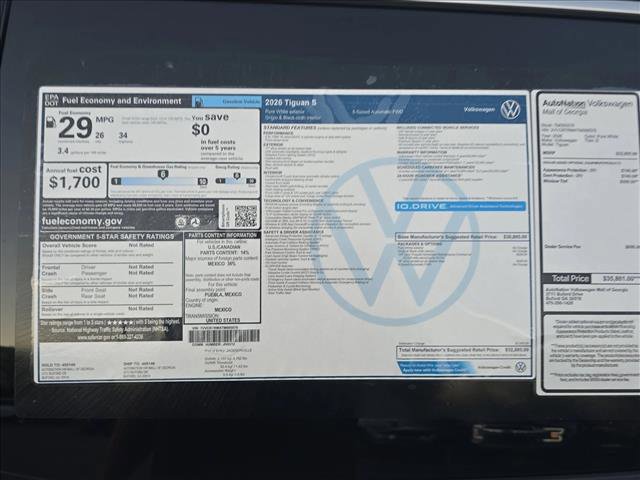Viewport: 640px width, 480px height.
Task: Click 'Not Rated' in the Passenger row
Action: 141,273
